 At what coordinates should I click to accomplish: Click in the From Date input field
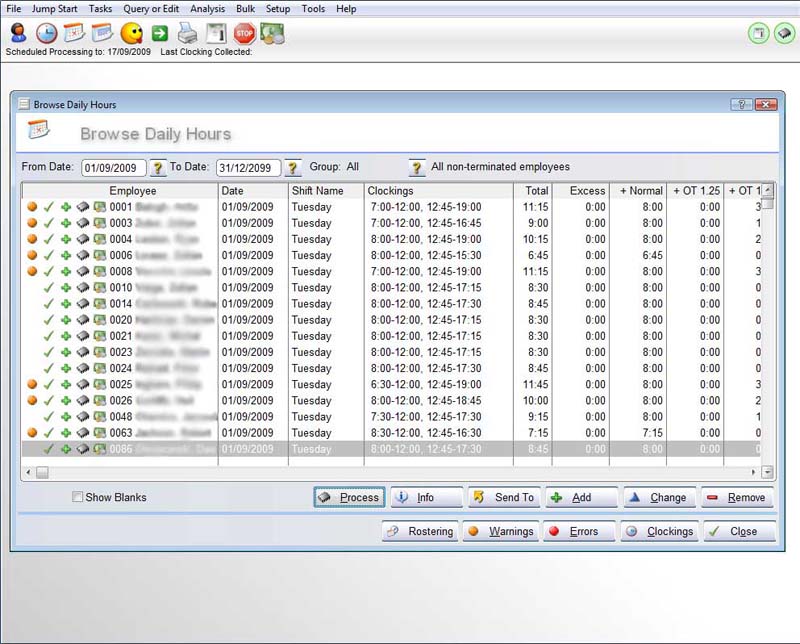112,168
